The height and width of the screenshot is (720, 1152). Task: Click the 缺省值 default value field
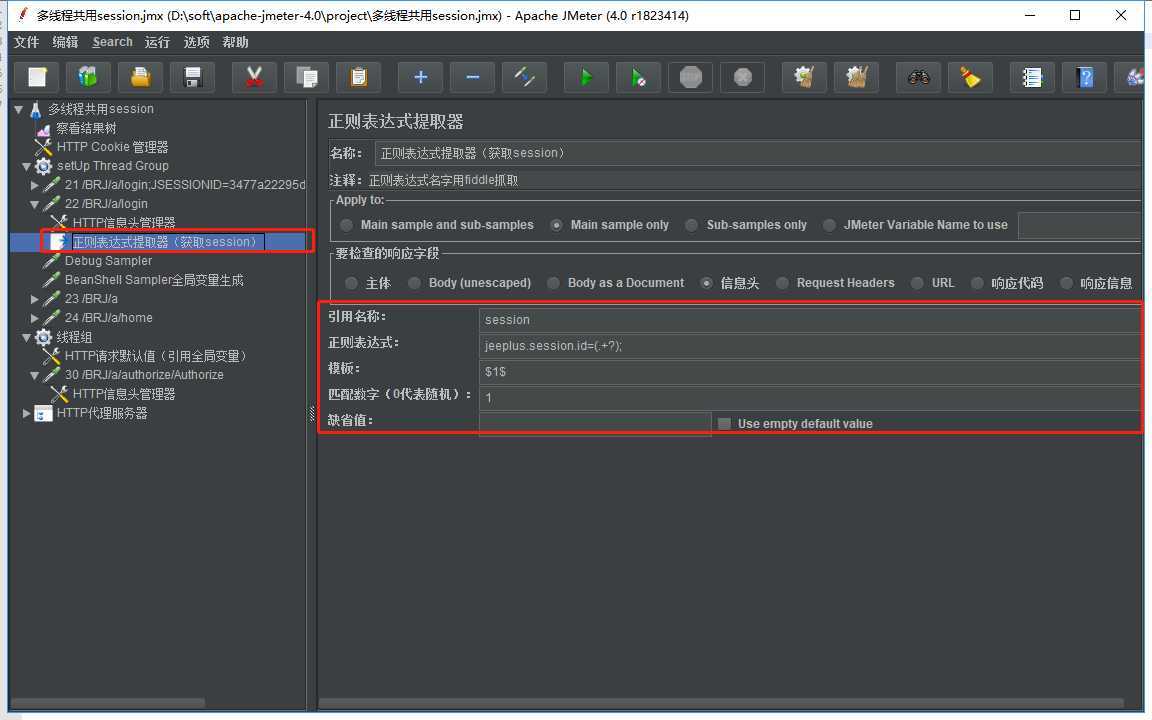[x=595, y=423]
